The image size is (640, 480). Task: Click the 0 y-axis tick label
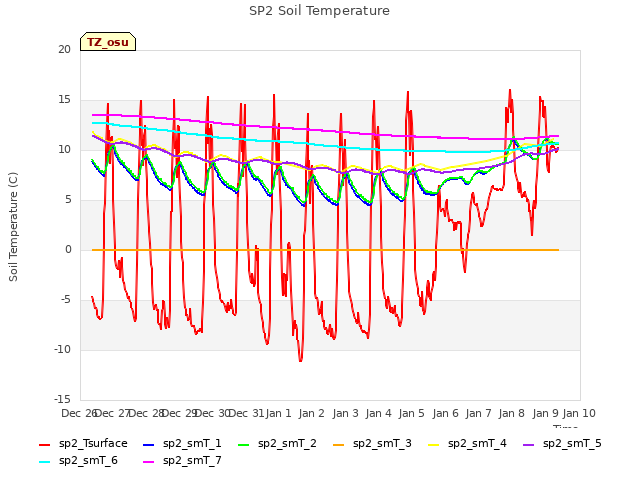[x=68, y=249]
